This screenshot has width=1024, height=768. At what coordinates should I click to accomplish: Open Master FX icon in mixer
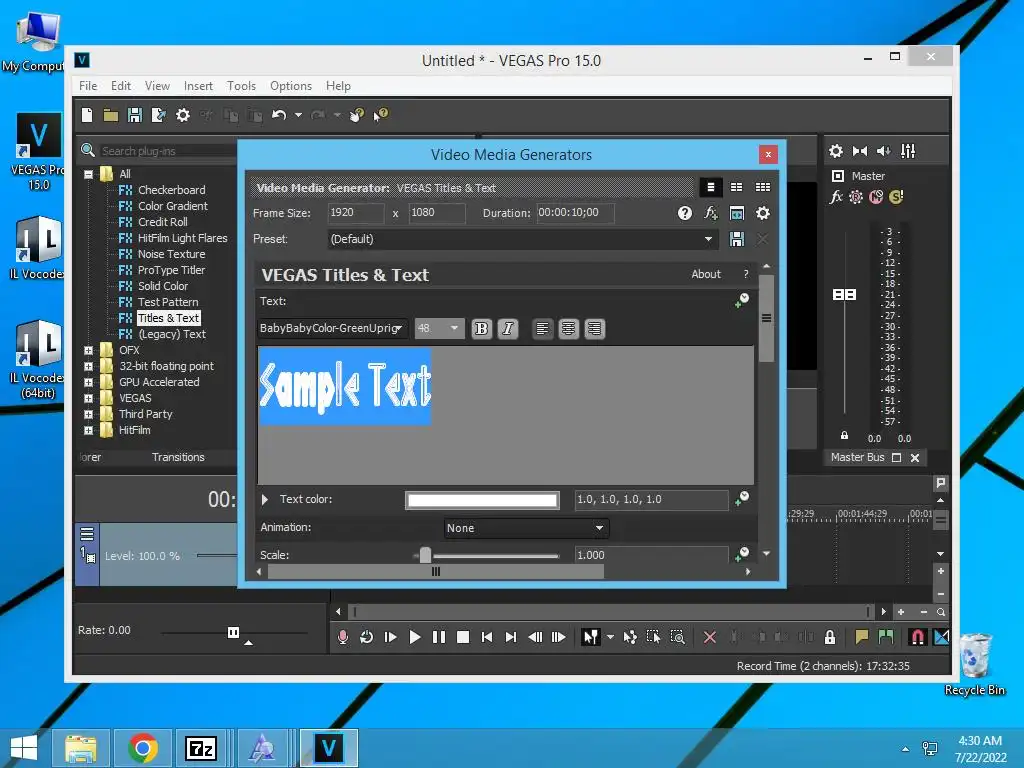pos(836,197)
